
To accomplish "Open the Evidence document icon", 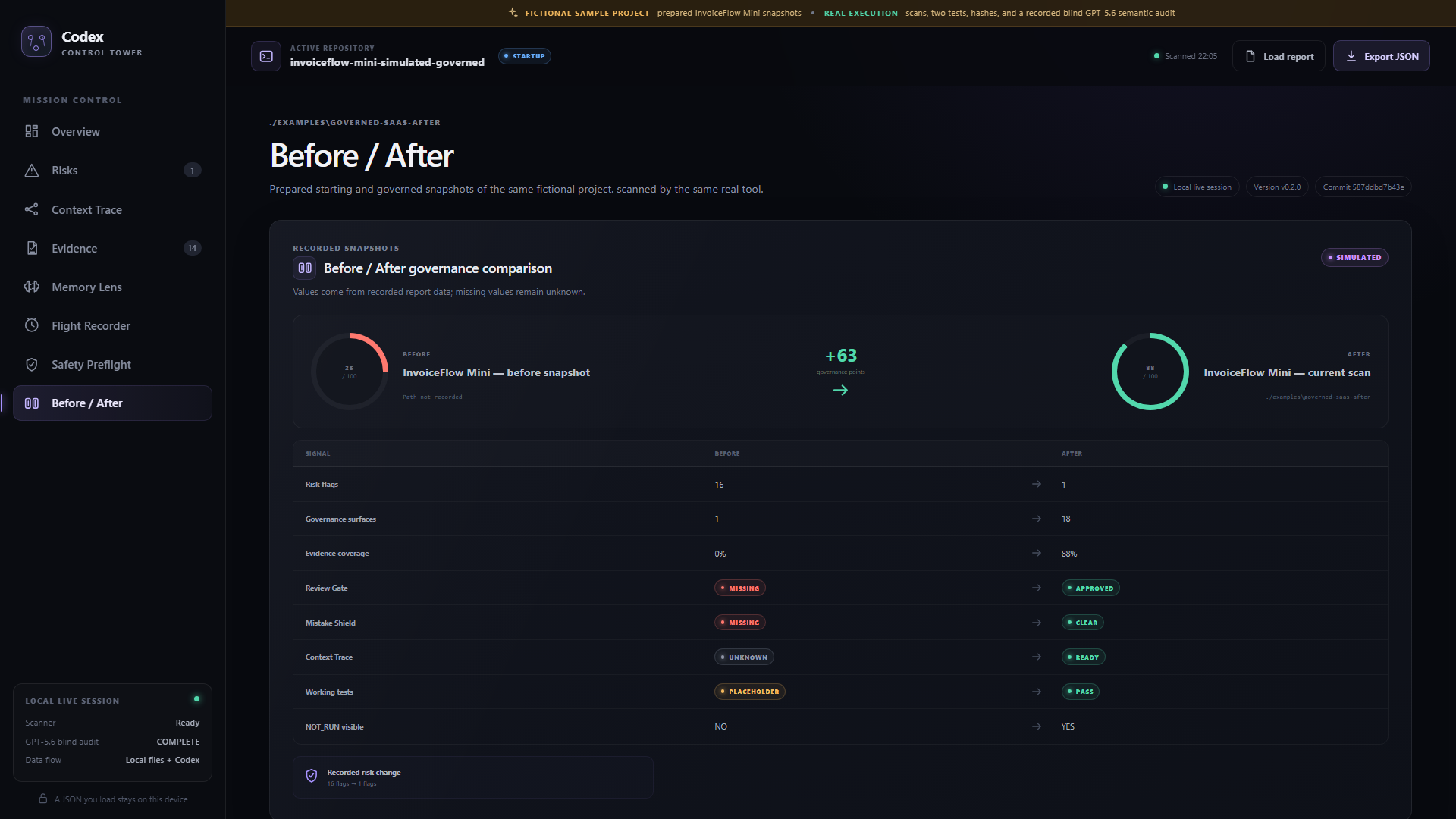I will click(32, 248).
